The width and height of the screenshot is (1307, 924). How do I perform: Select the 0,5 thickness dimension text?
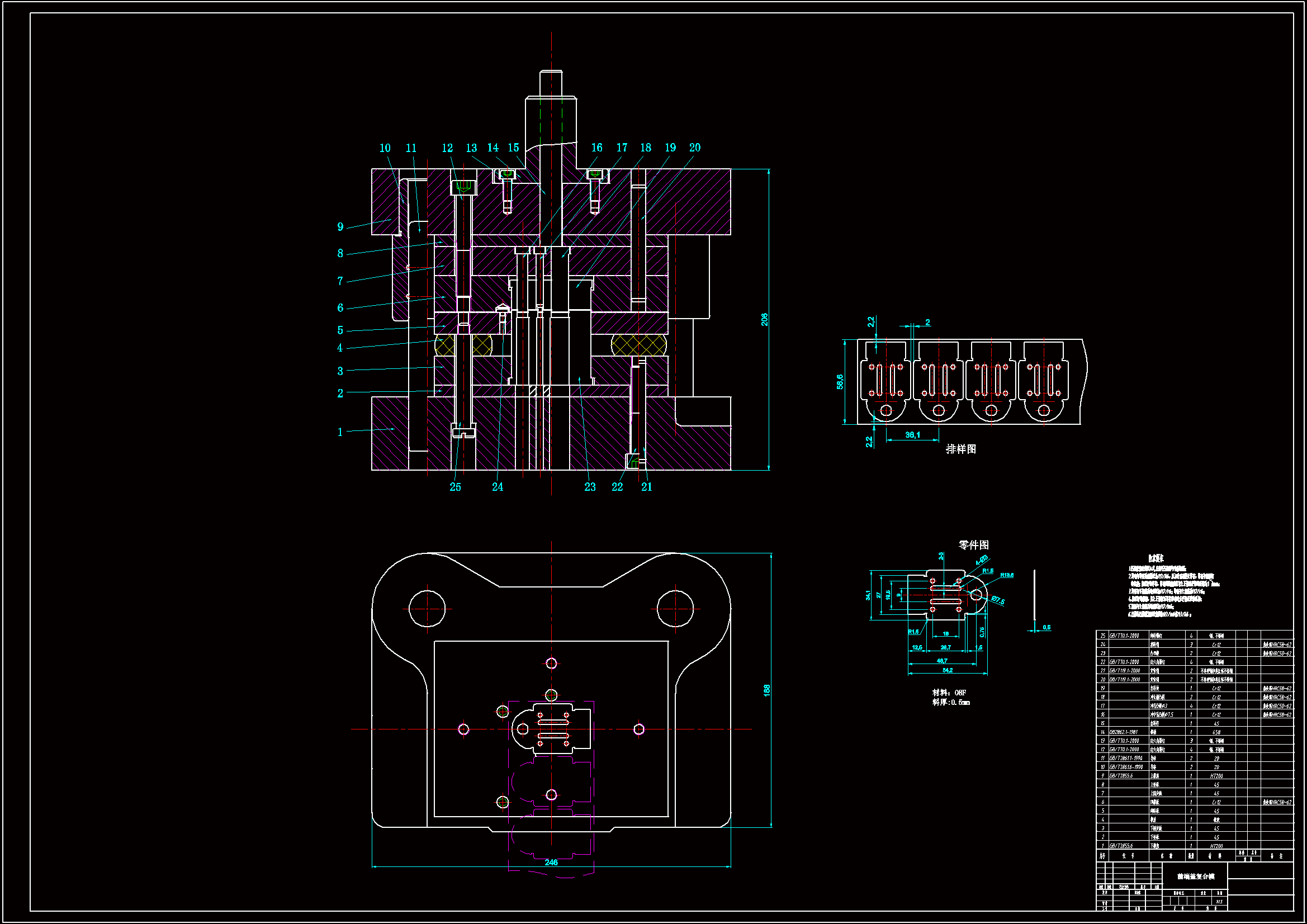point(1046,627)
